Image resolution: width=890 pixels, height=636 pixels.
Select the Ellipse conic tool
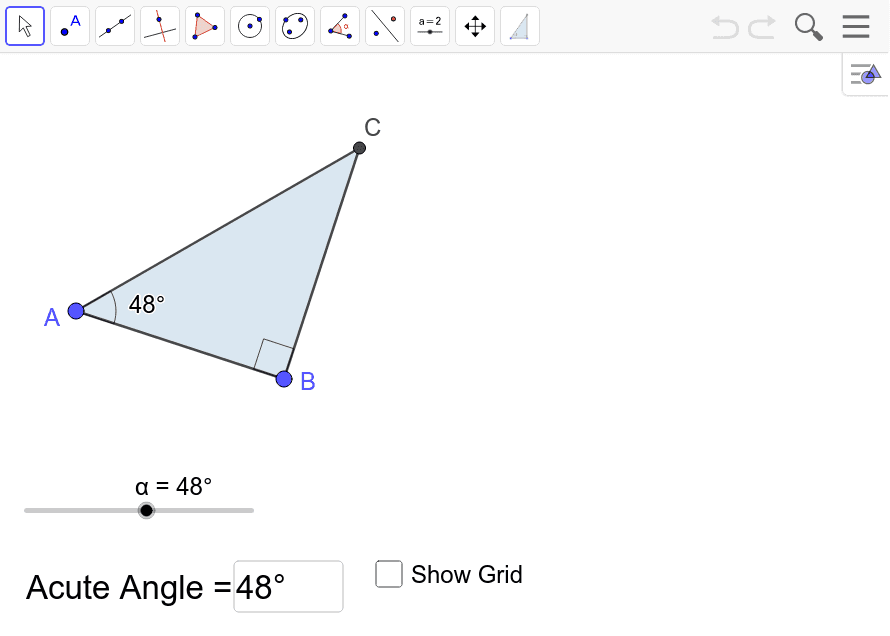(295, 26)
